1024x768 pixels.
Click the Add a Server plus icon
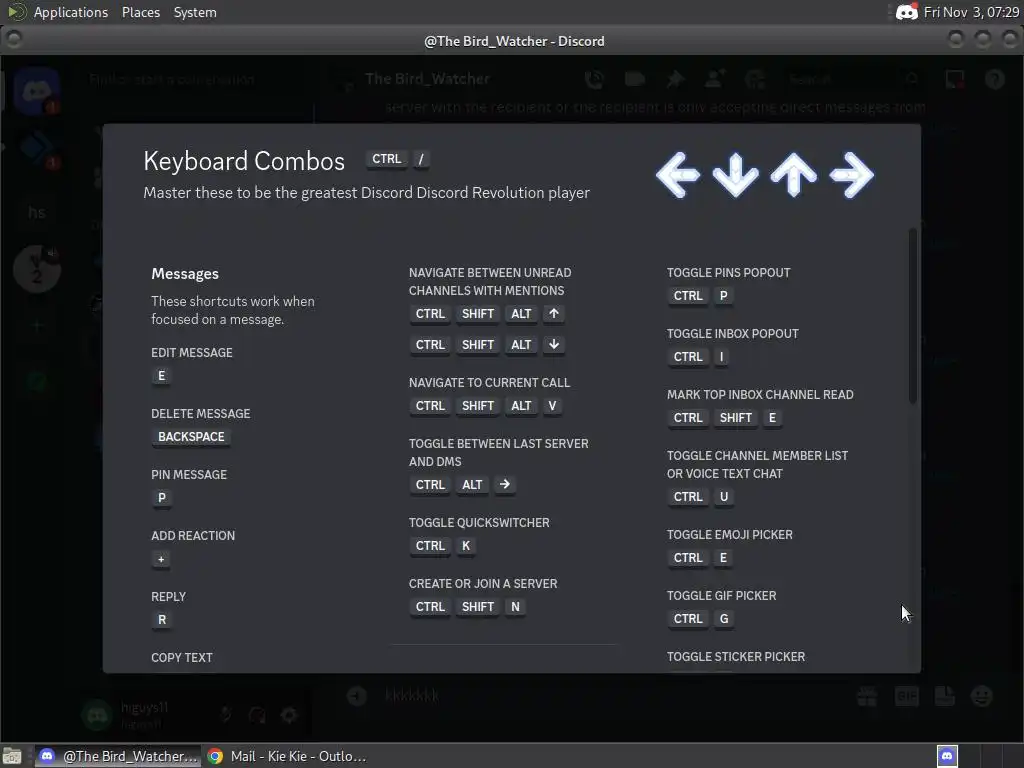click(37, 325)
